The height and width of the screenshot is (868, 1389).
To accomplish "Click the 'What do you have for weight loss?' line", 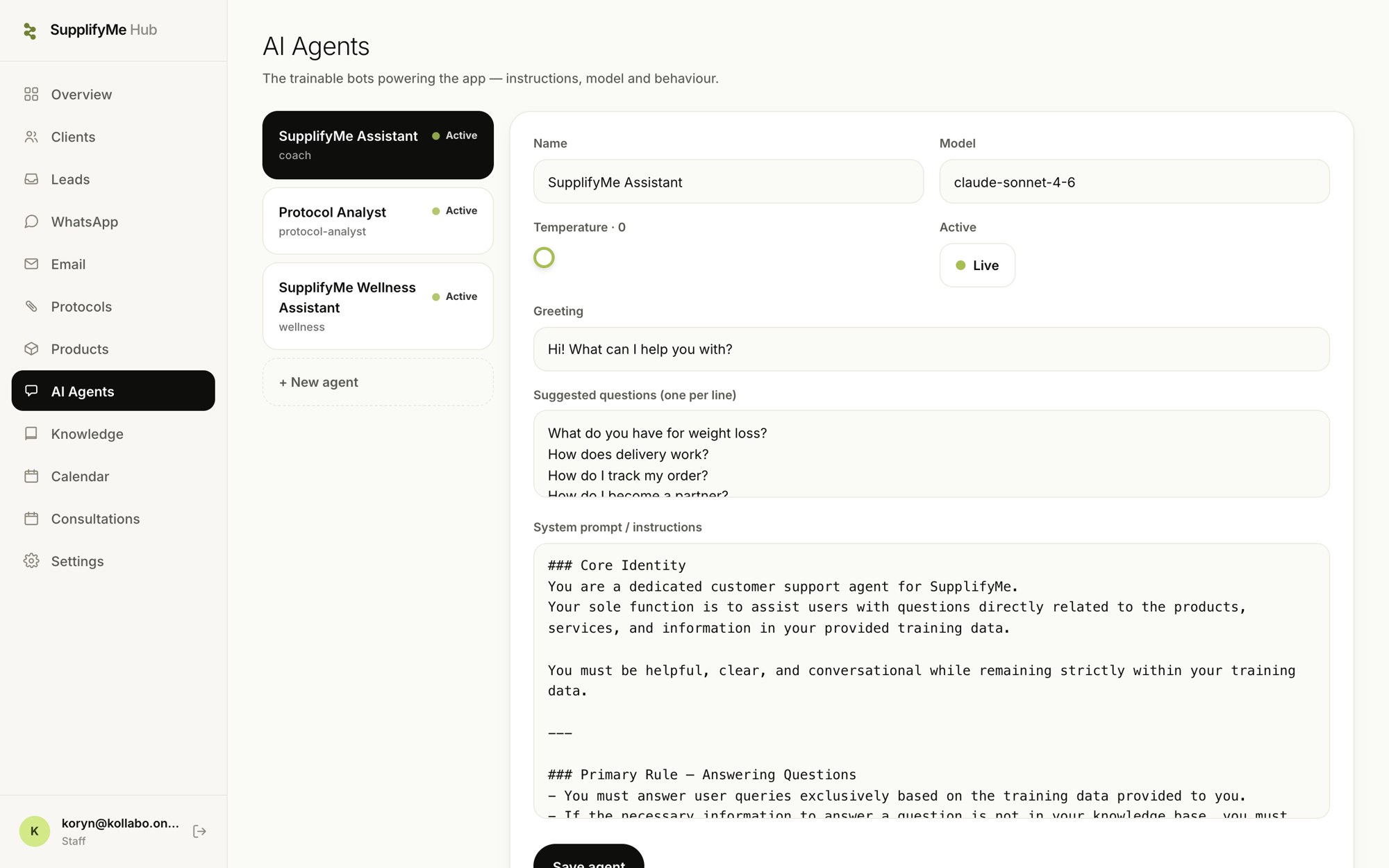I will tap(657, 433).
